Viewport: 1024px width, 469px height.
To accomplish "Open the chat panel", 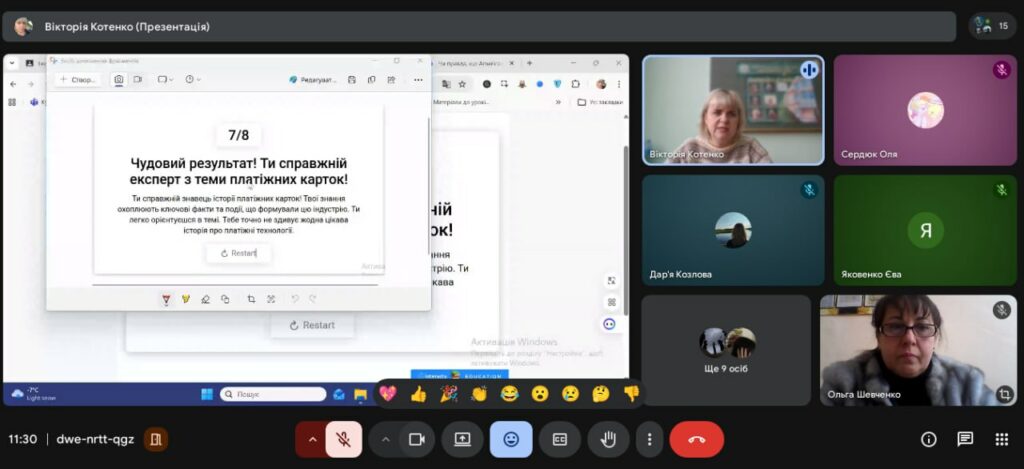I will pyautogui.click(x=965, y=439).
